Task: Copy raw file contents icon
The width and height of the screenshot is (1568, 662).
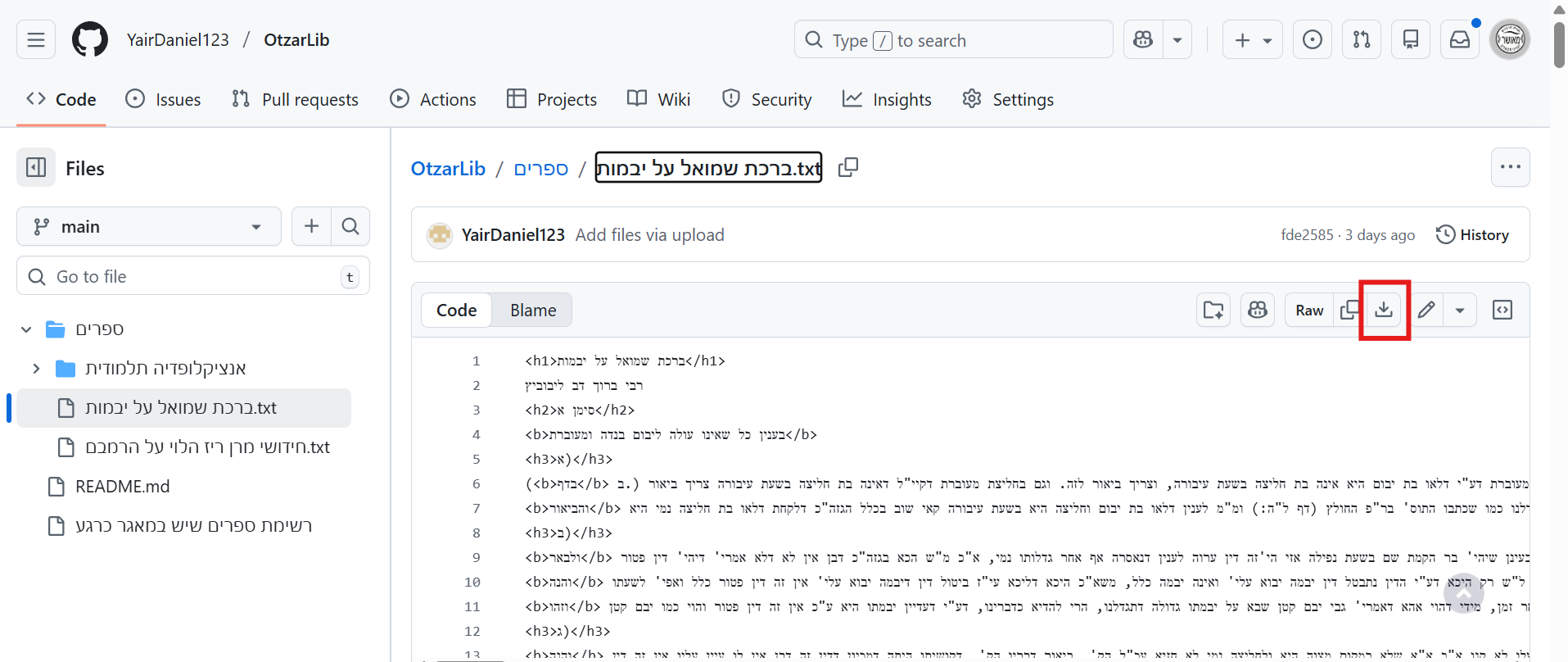Action: coord(1349,310)
